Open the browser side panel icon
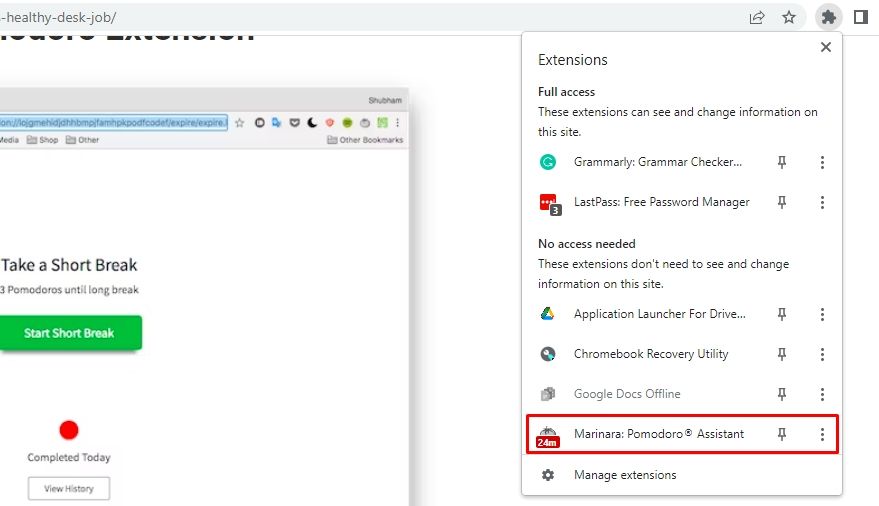879x506 pixels. pyautogui.click(x=861, y=17)
